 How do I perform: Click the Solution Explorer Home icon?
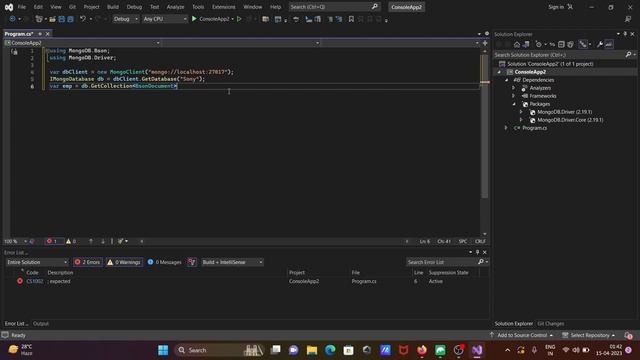click(x=517, y=44)
